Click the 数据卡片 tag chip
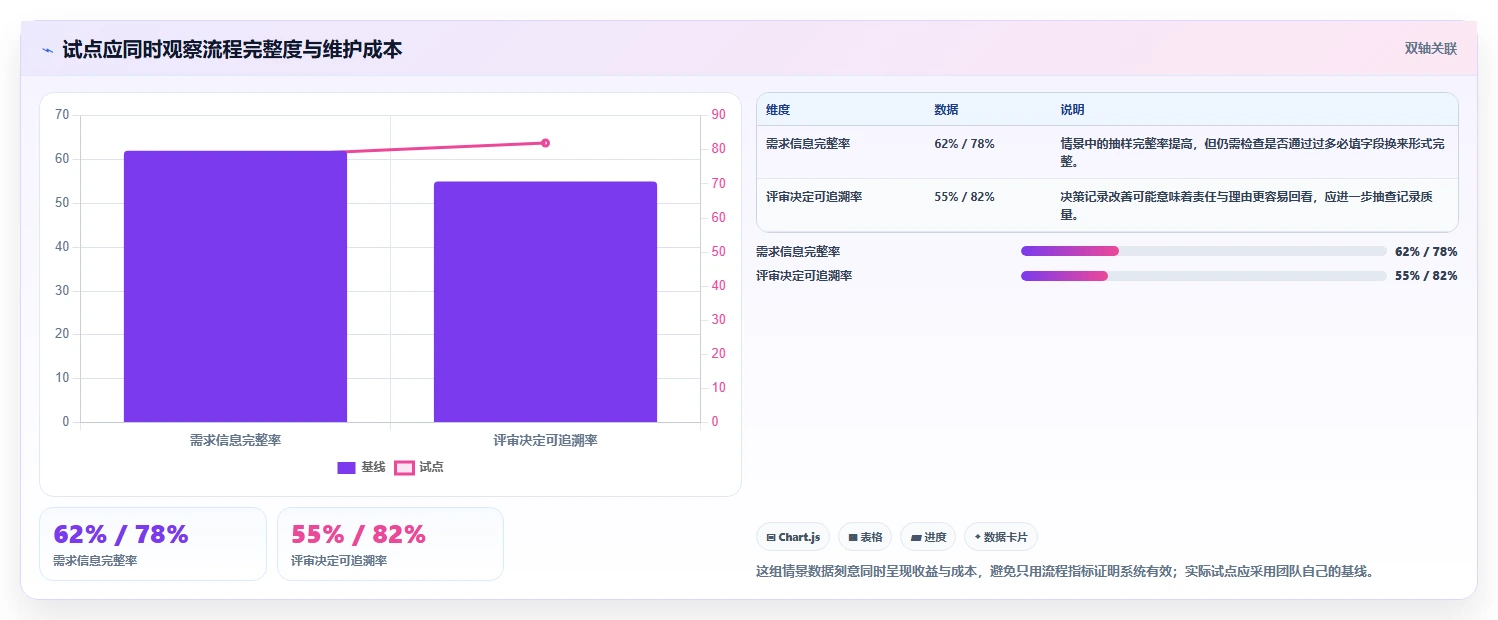Screen dimensions: 1498x620 click(x=1001, y=537)
